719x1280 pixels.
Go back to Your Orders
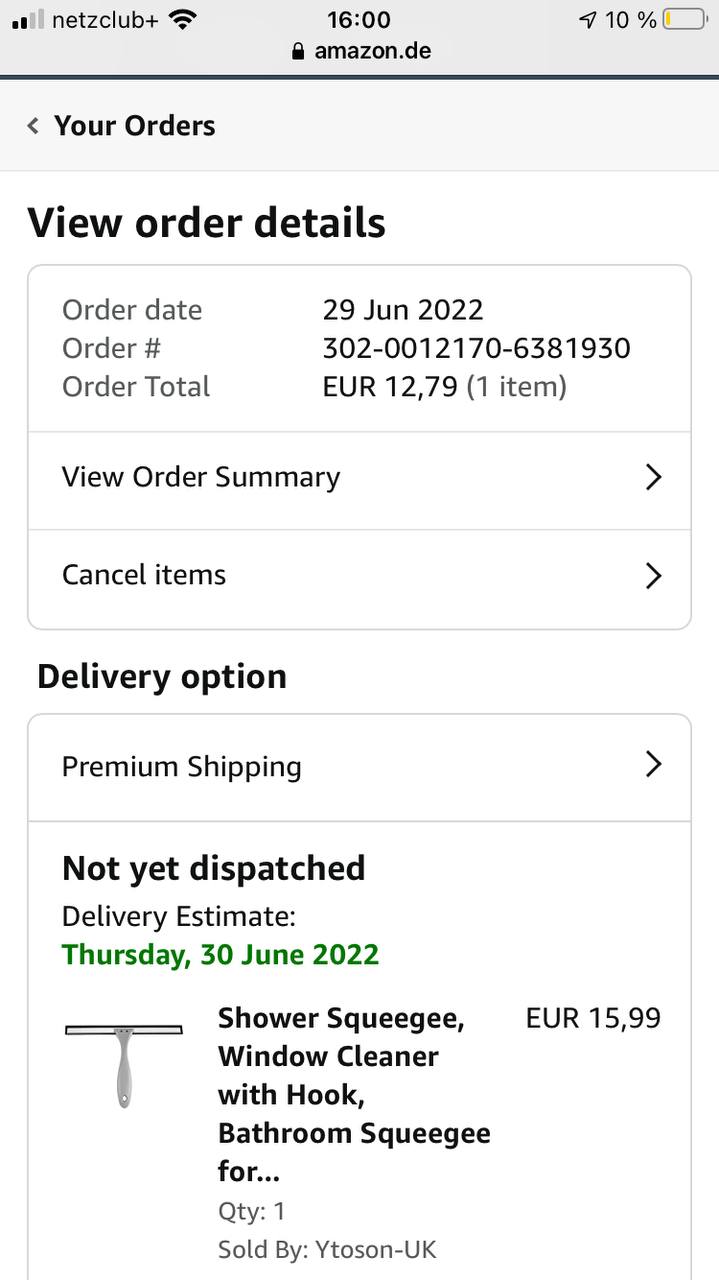(134, 126)
